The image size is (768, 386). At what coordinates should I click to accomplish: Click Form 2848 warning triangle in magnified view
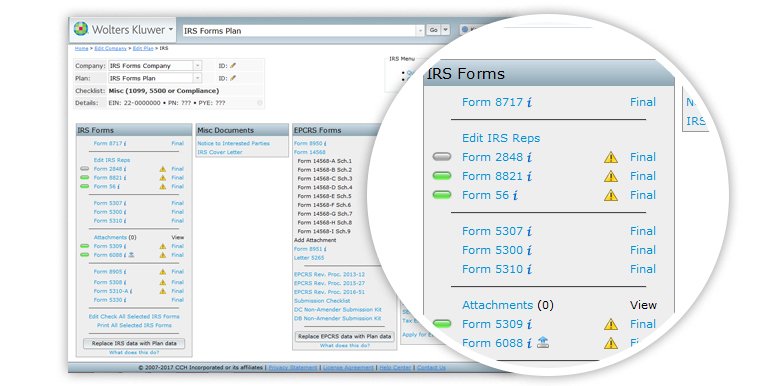pyautogui.click(x=611, y=157)
